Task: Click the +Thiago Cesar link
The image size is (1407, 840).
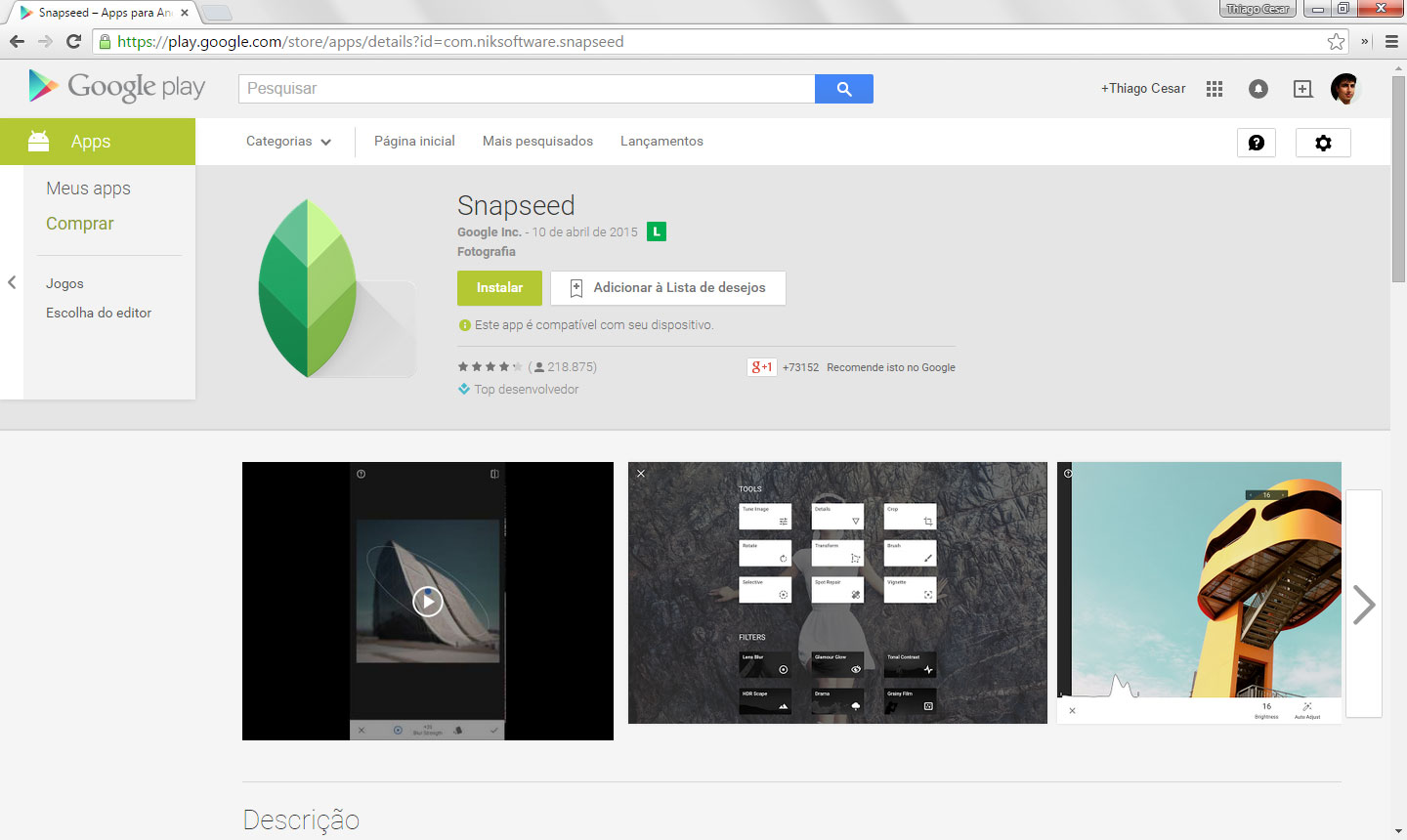Action: [x=1143, y=89]
